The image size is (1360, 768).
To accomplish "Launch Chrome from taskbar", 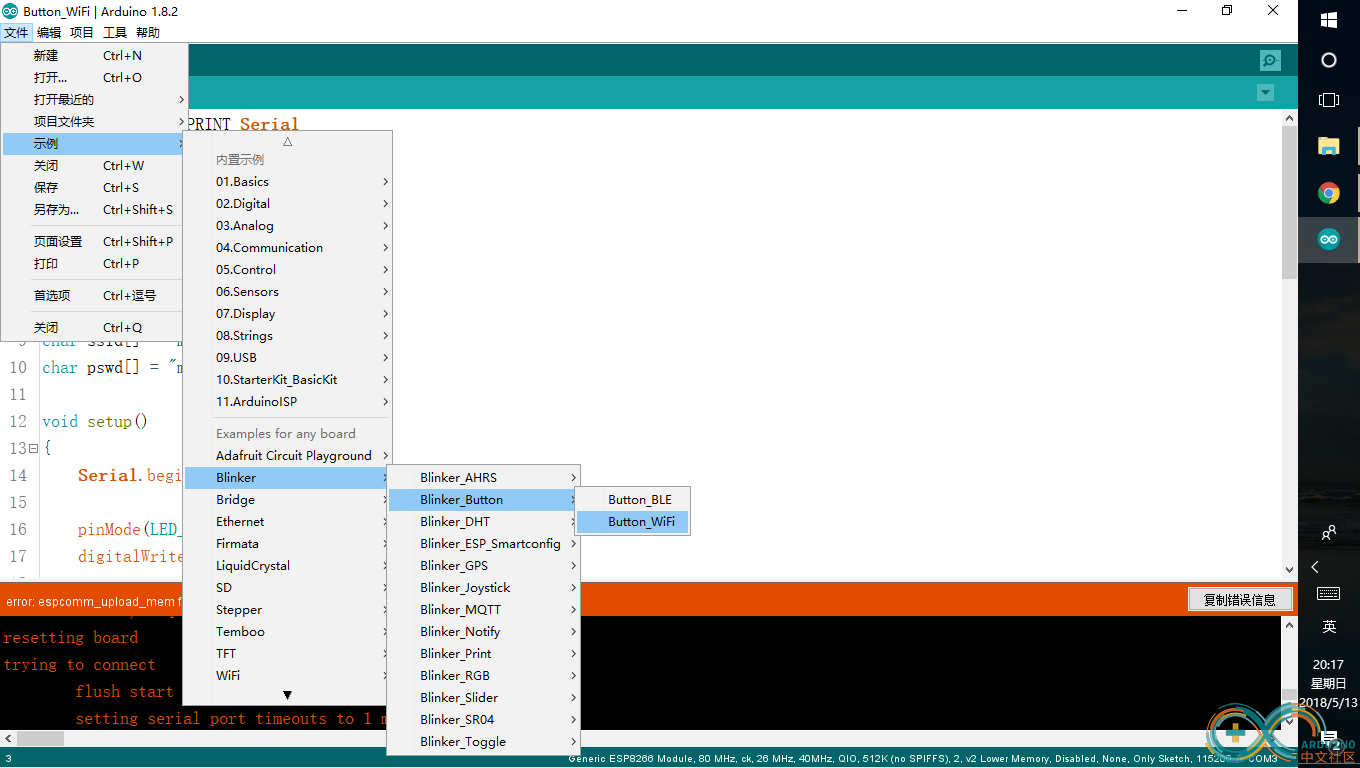I will click(x=1329, y=193).
